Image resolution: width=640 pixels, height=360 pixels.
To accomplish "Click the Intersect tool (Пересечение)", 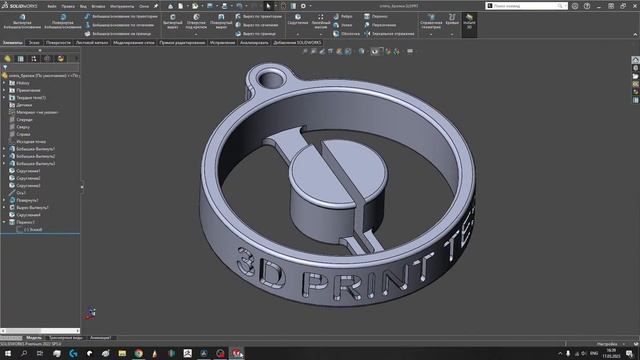I will pos(380,25).
